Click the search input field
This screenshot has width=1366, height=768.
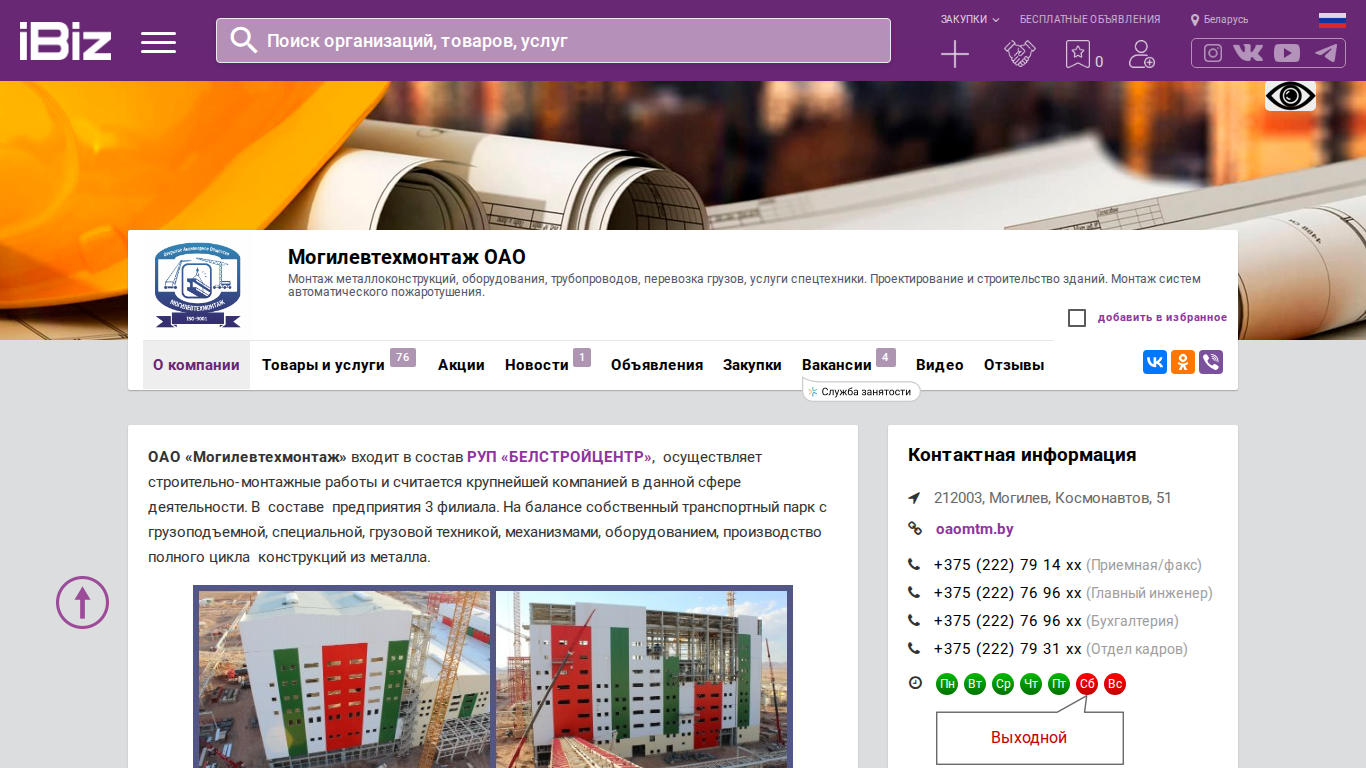pos(553,41)
